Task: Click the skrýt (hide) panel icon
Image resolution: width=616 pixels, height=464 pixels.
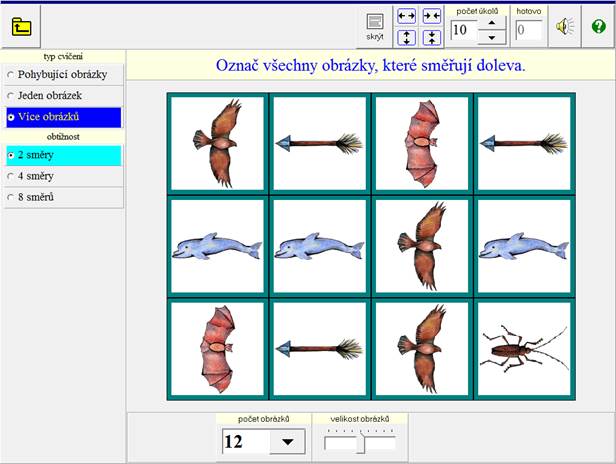Action: (375, 24)
